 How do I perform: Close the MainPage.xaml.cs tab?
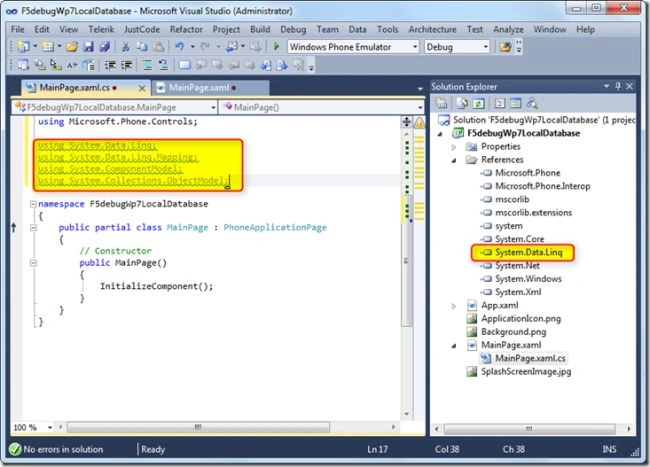142,88
